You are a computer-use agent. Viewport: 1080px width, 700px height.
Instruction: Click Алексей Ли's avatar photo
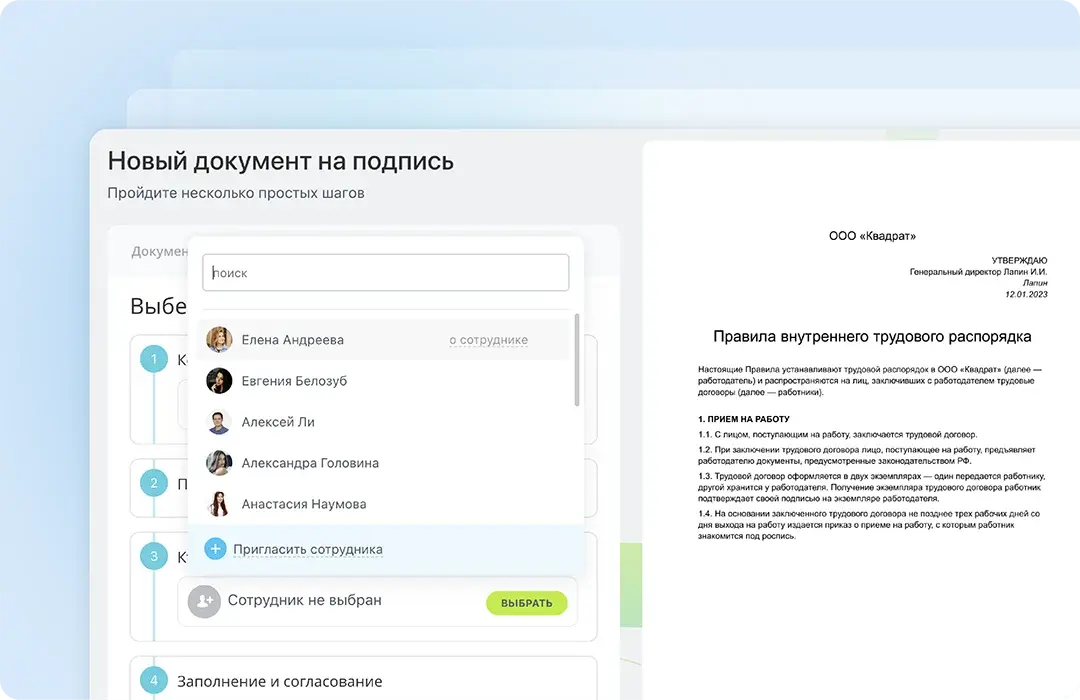pos(219,422)
